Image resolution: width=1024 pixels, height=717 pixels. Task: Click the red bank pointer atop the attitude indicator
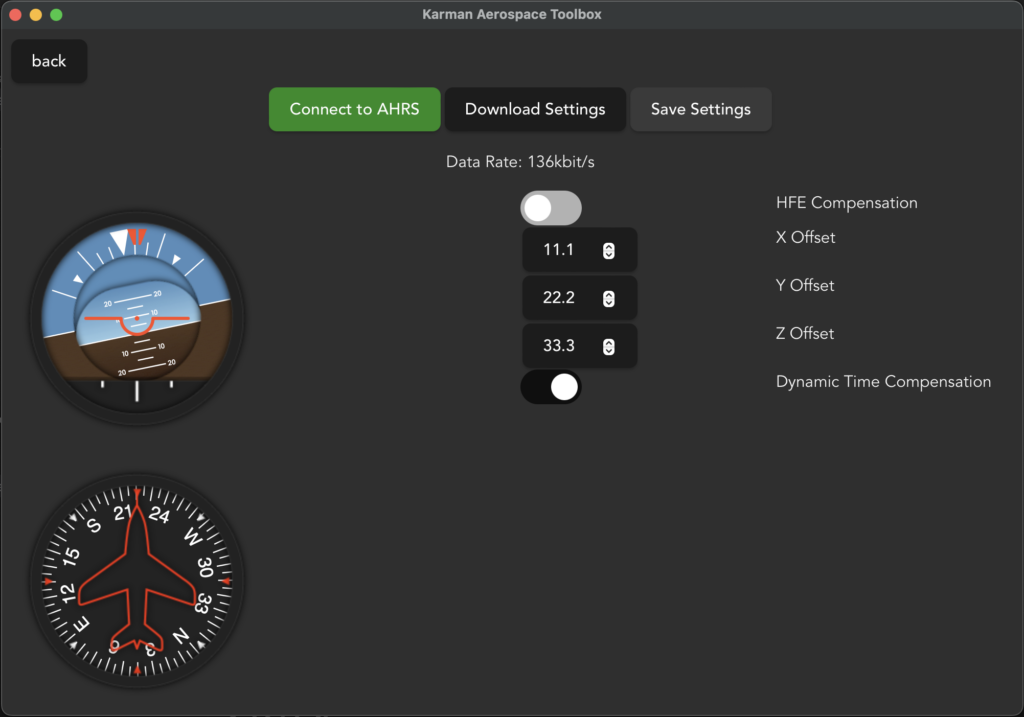[138, 237]
